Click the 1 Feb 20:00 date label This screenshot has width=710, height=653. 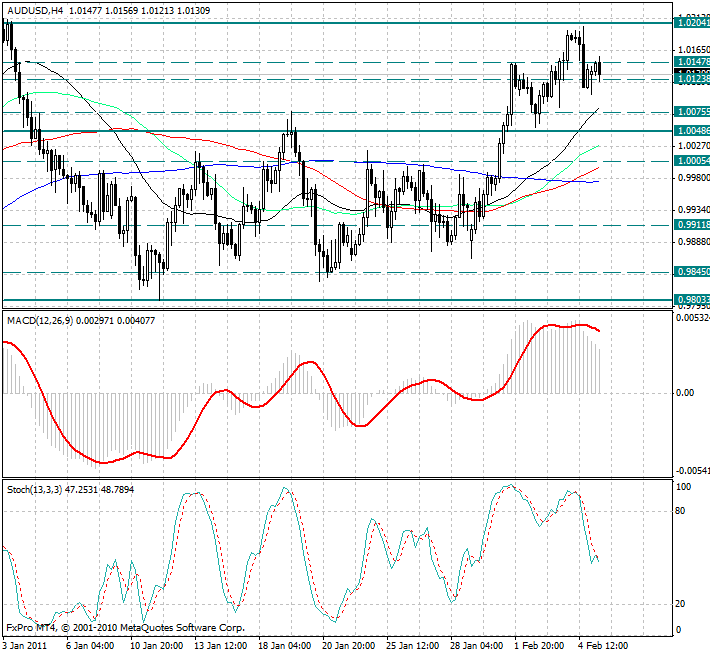540,645
